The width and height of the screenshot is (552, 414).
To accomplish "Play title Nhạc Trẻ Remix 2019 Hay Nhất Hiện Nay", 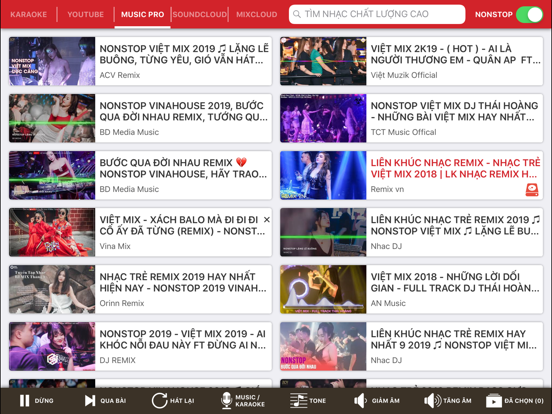I will pos(183,282).
